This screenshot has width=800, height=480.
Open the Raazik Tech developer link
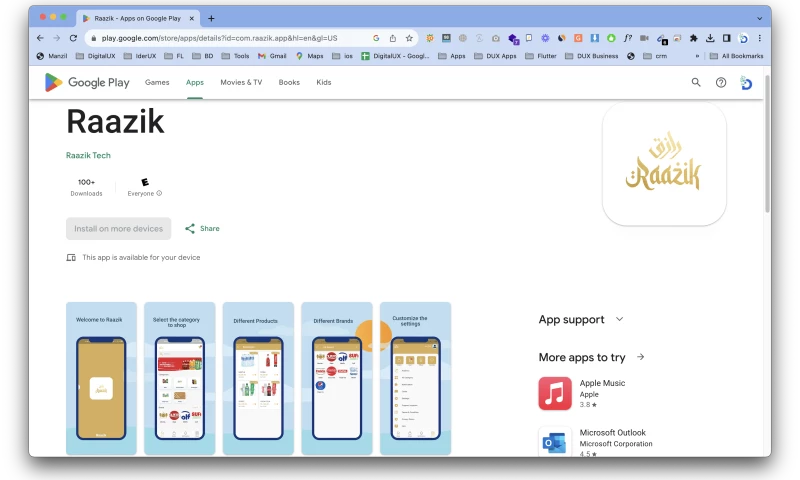click(x=88, y=155)
